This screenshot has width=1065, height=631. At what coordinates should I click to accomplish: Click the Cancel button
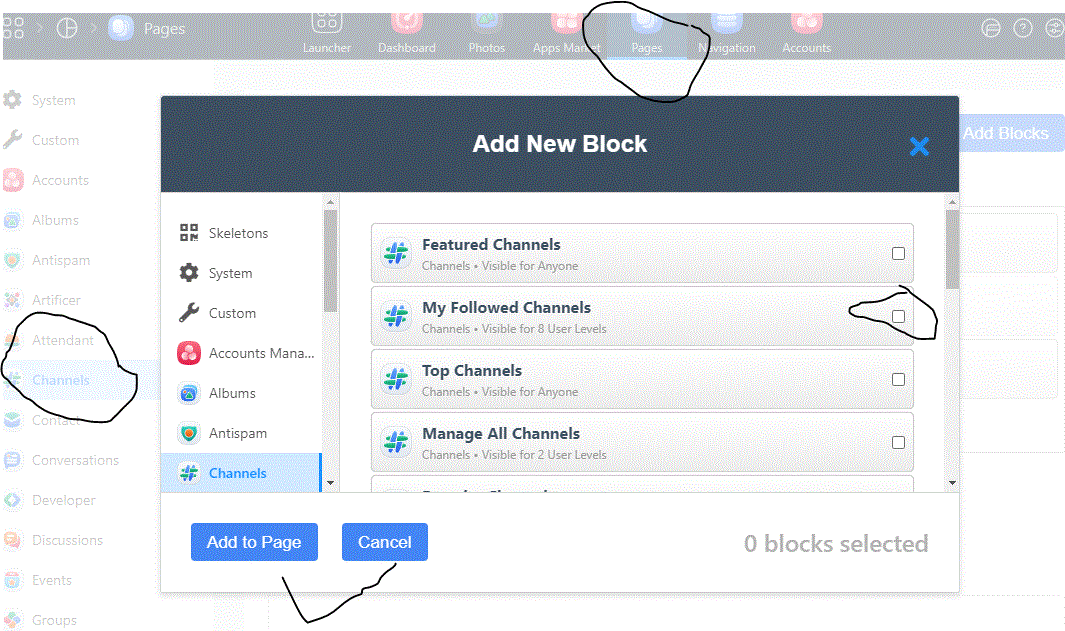384,542
